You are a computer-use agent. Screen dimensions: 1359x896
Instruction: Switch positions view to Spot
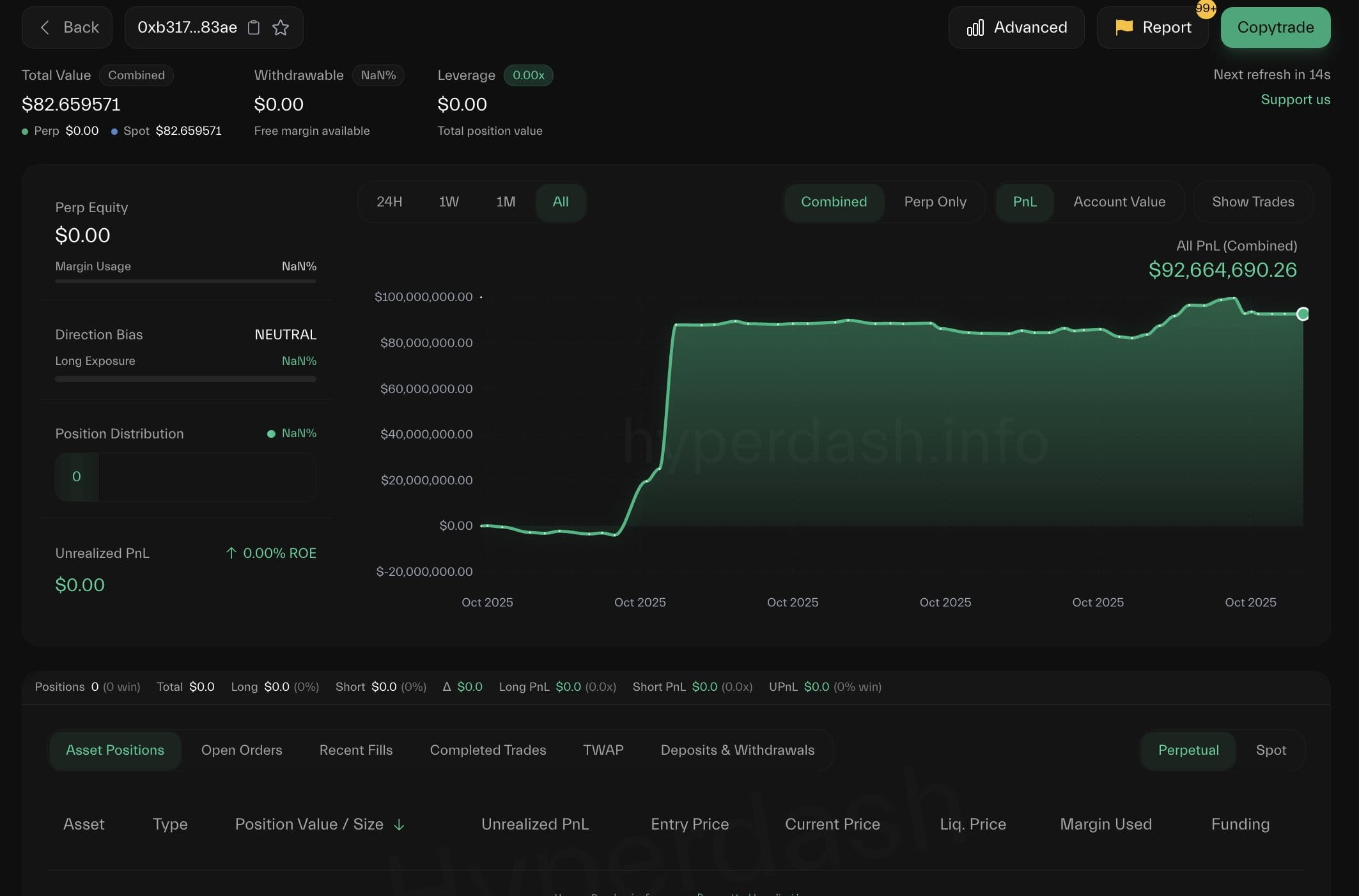(1270, 750)
